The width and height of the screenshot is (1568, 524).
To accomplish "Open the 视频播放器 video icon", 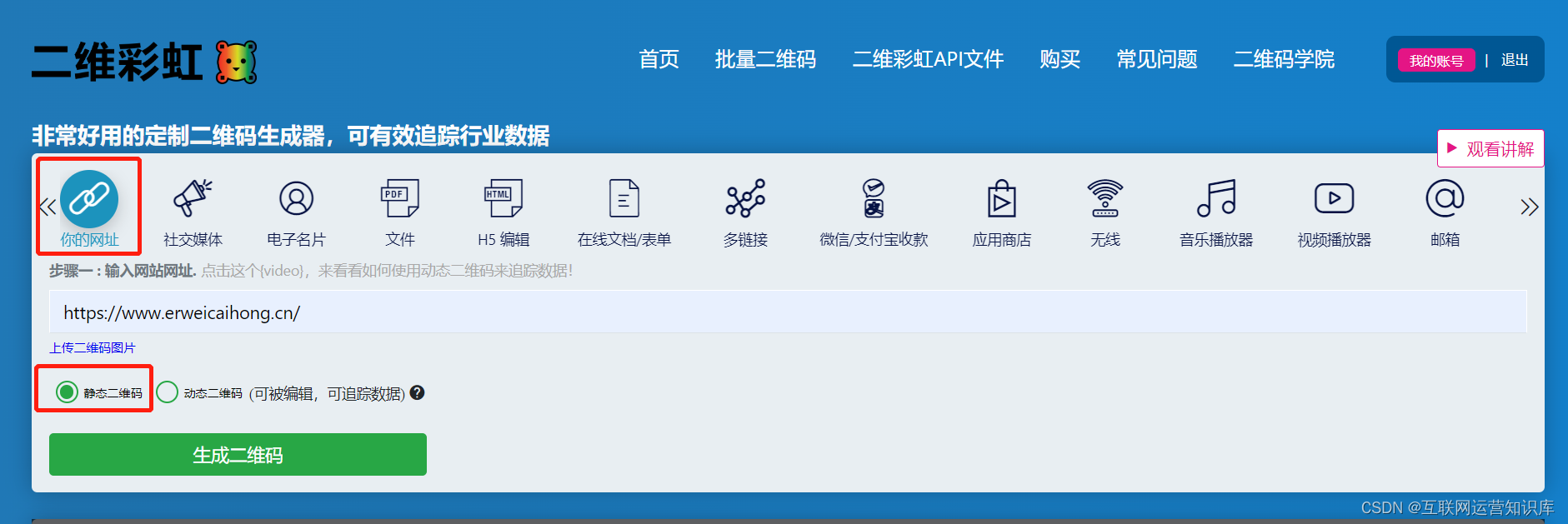I will (1334, 198).
